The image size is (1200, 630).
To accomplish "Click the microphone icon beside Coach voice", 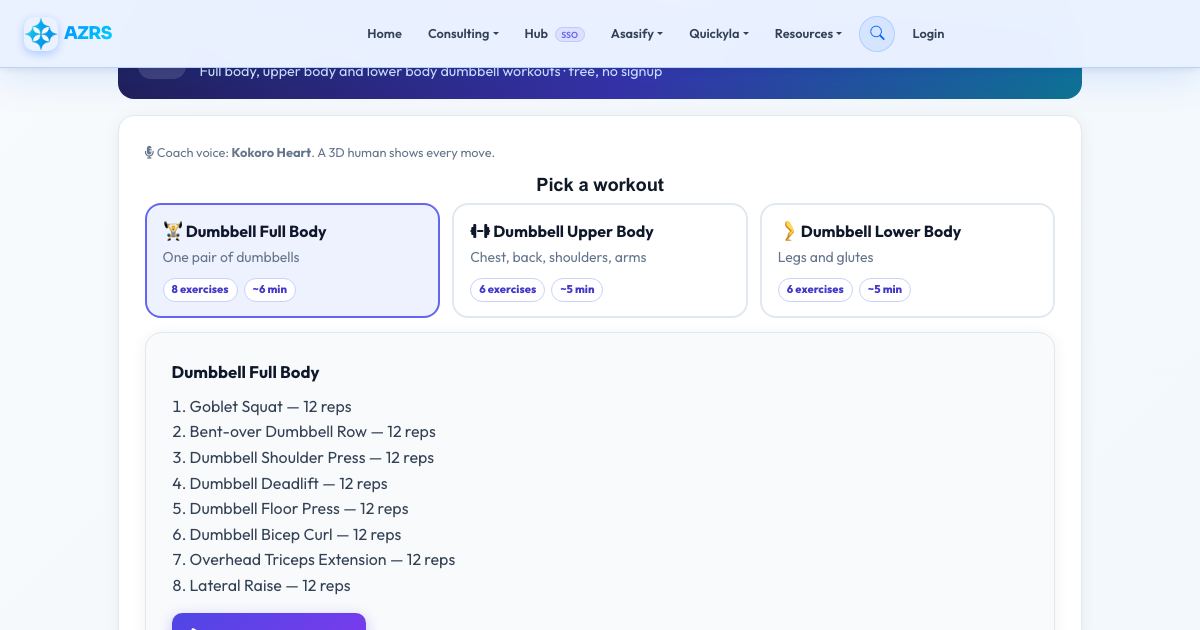I will (x=149, y=153).
